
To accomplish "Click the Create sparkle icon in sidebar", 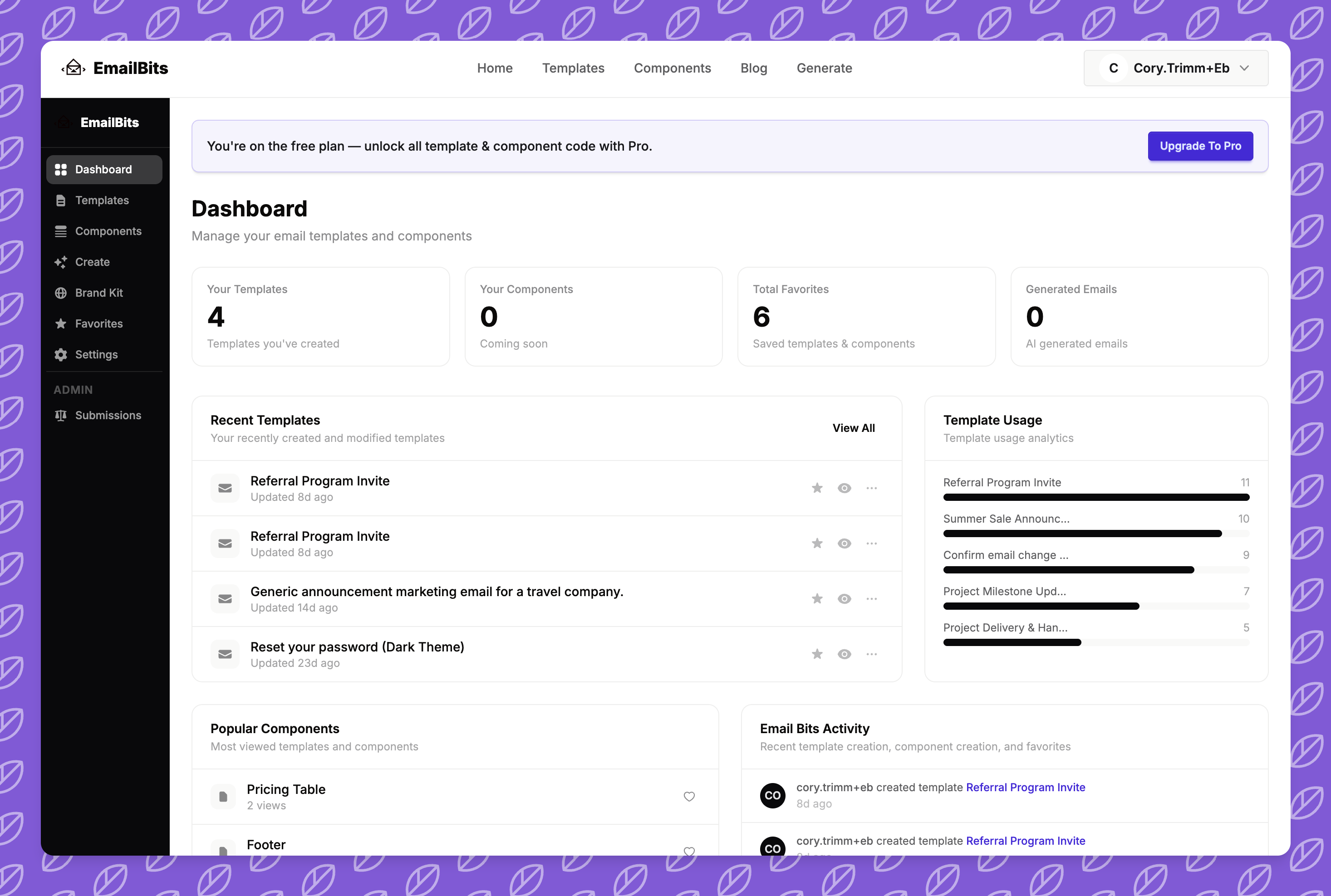I will coord(60,262).
